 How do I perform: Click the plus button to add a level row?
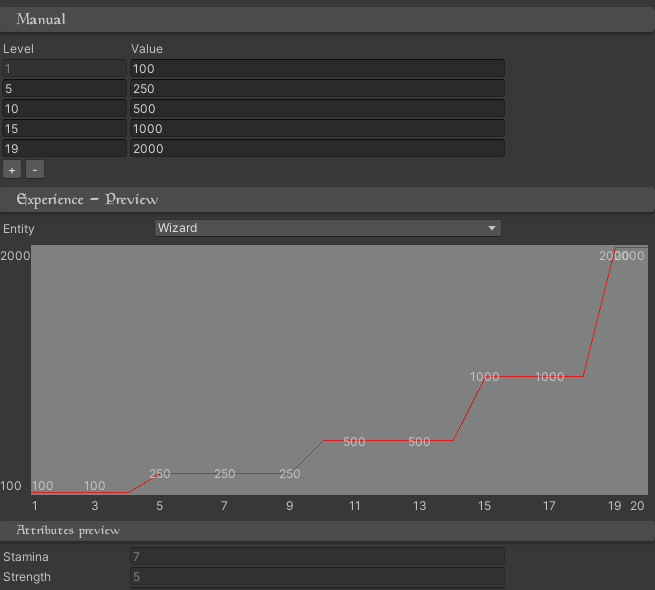tap(11, 169)
